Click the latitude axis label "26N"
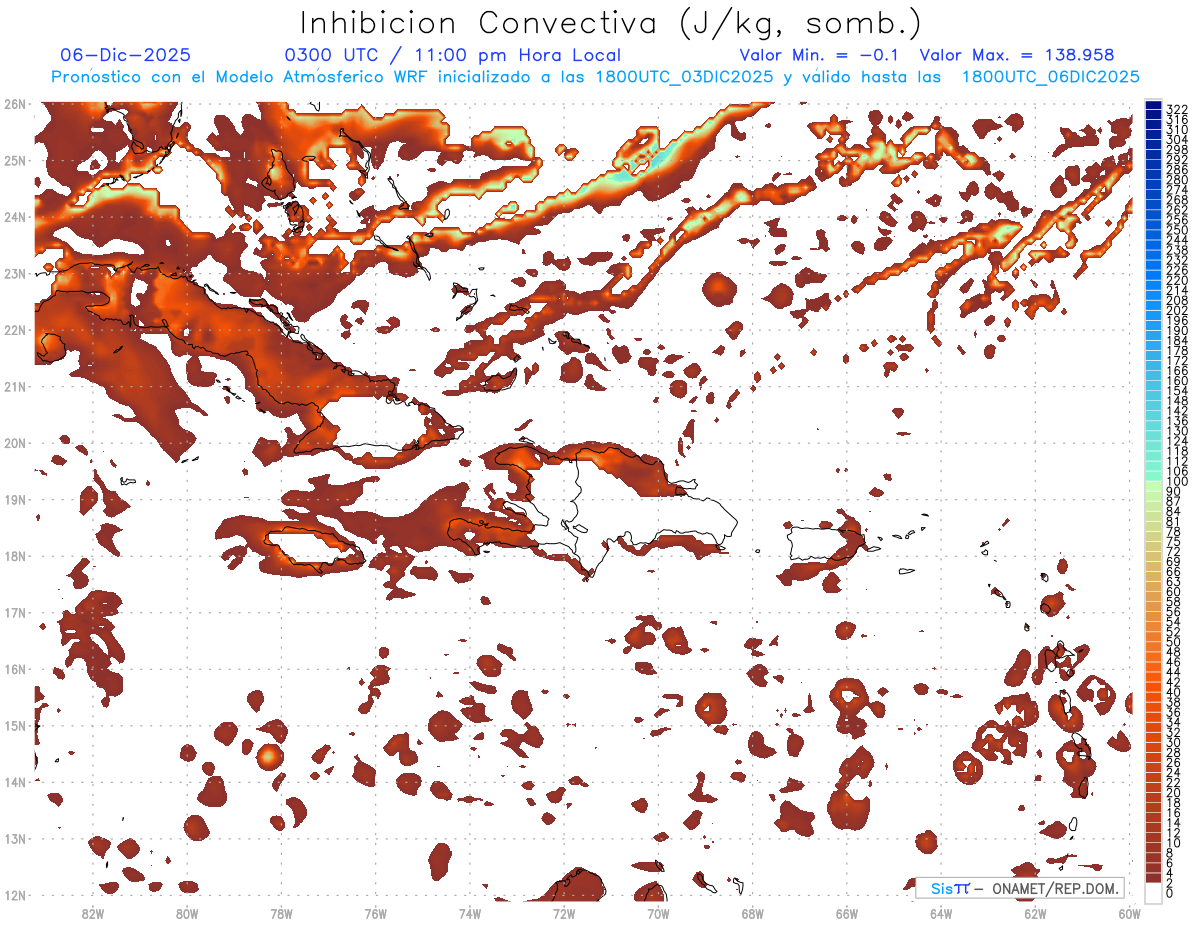The height and width of the screenshot is (927, 1200). point(14,103)
